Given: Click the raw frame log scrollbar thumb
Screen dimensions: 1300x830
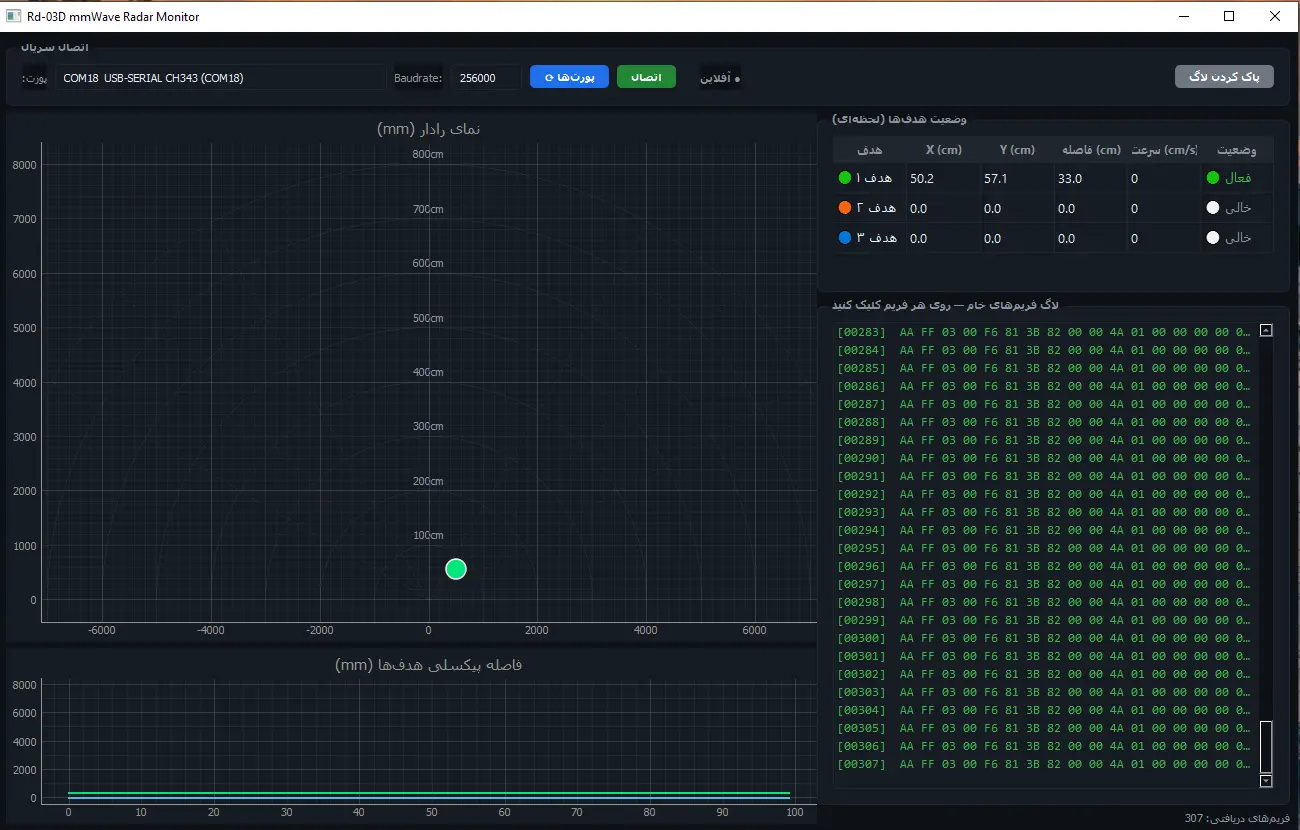Looking at the screenshot, I should [x=1266, y=746].
